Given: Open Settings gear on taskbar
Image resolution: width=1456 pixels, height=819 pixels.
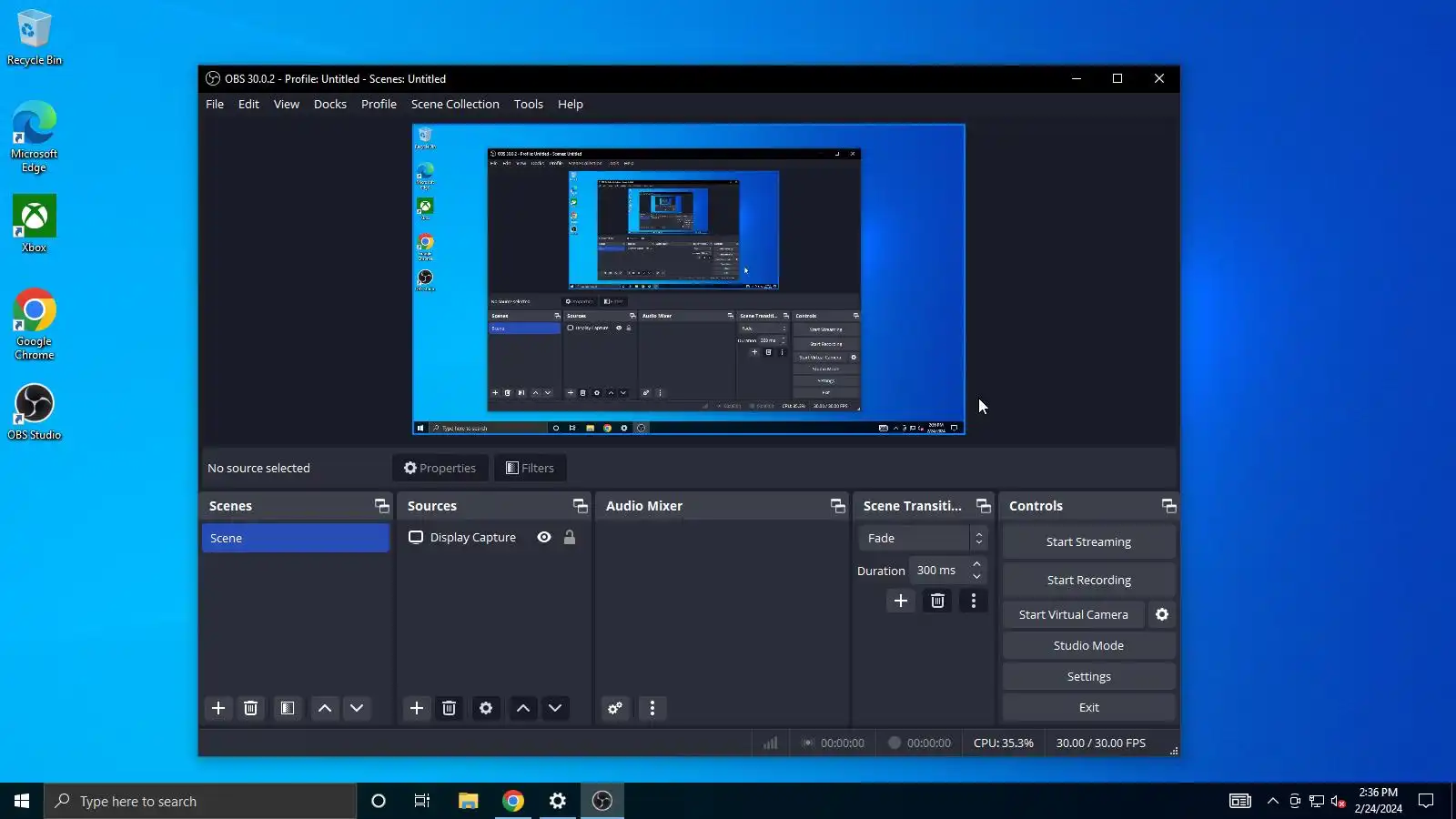Looking at the screenshot, I should pyautogui.click(x=558, y=801).
